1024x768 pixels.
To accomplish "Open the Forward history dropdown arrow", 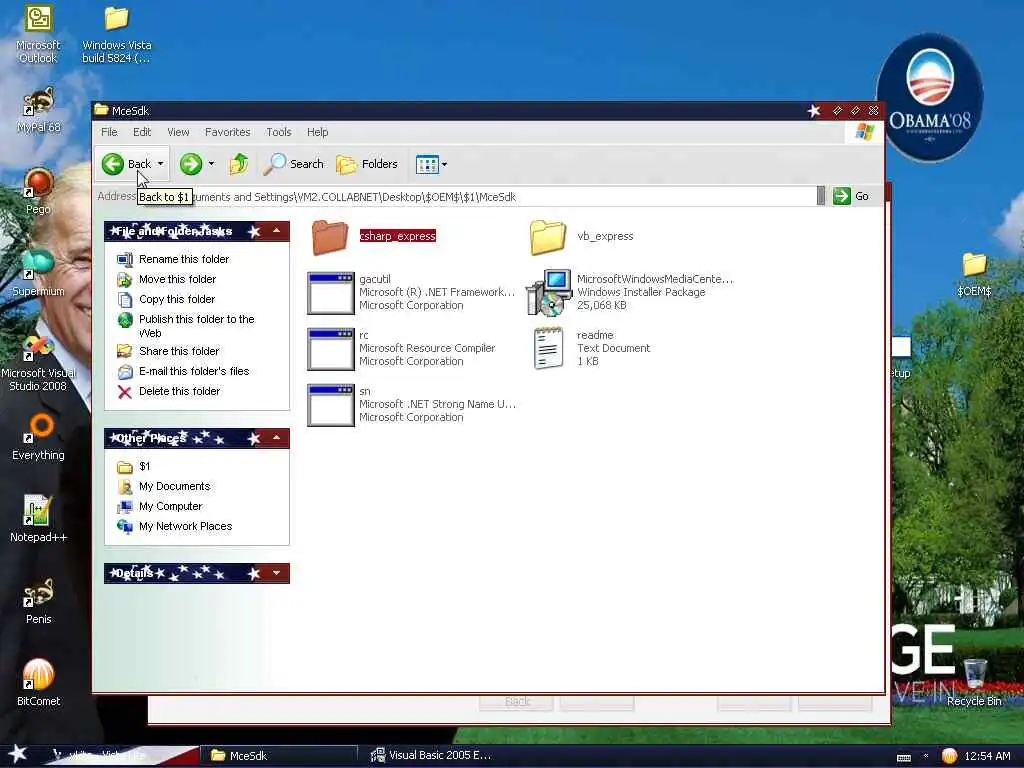I will coord(211,164).
